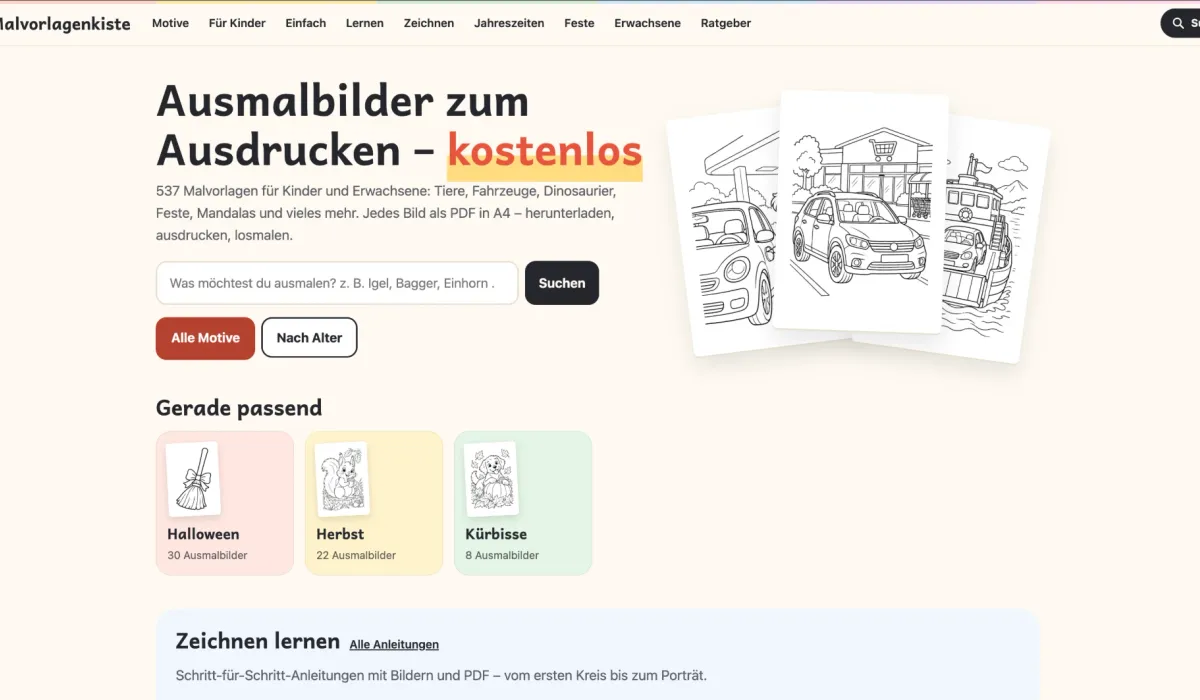Click the Nach Alter button
This screenshot has height=700, width=1200.
(309, 338)
